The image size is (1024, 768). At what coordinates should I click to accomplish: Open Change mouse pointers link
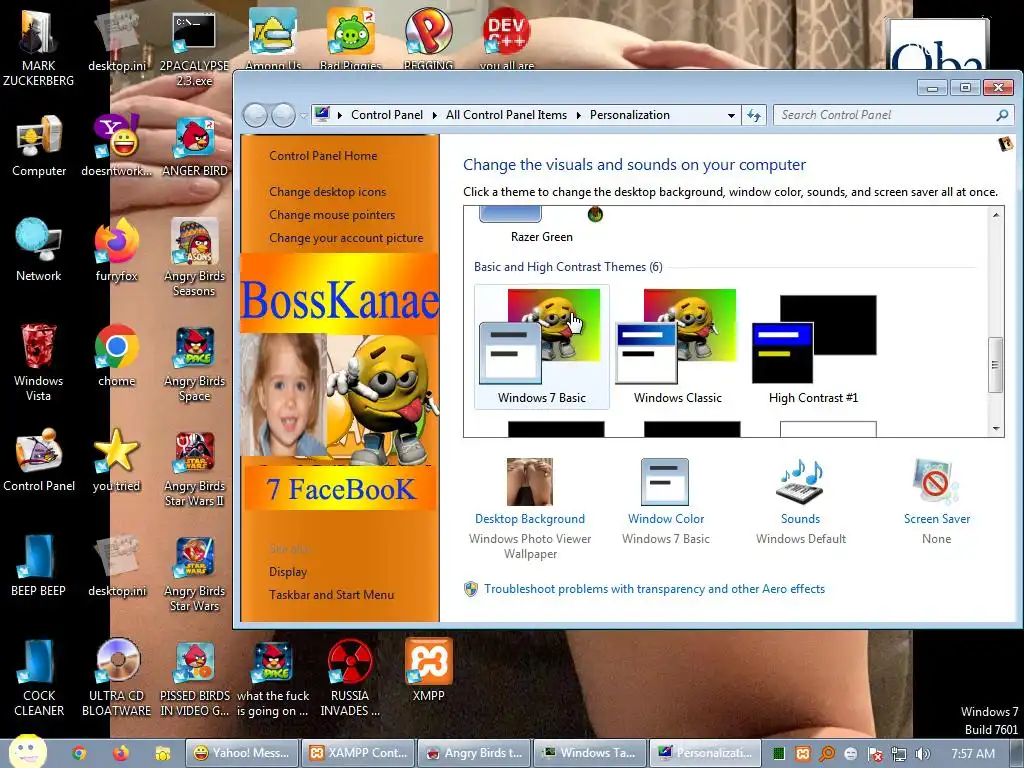tap(332, 215)
